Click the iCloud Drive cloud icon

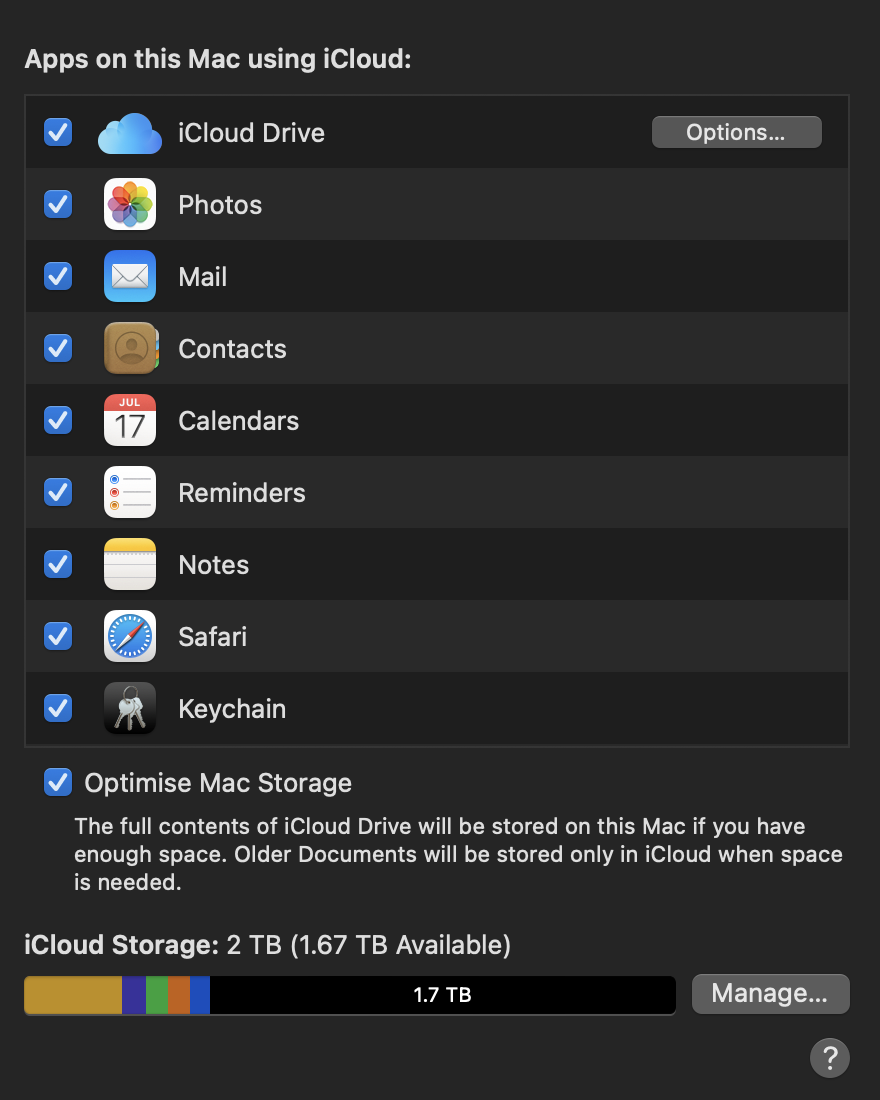[130, 133]
